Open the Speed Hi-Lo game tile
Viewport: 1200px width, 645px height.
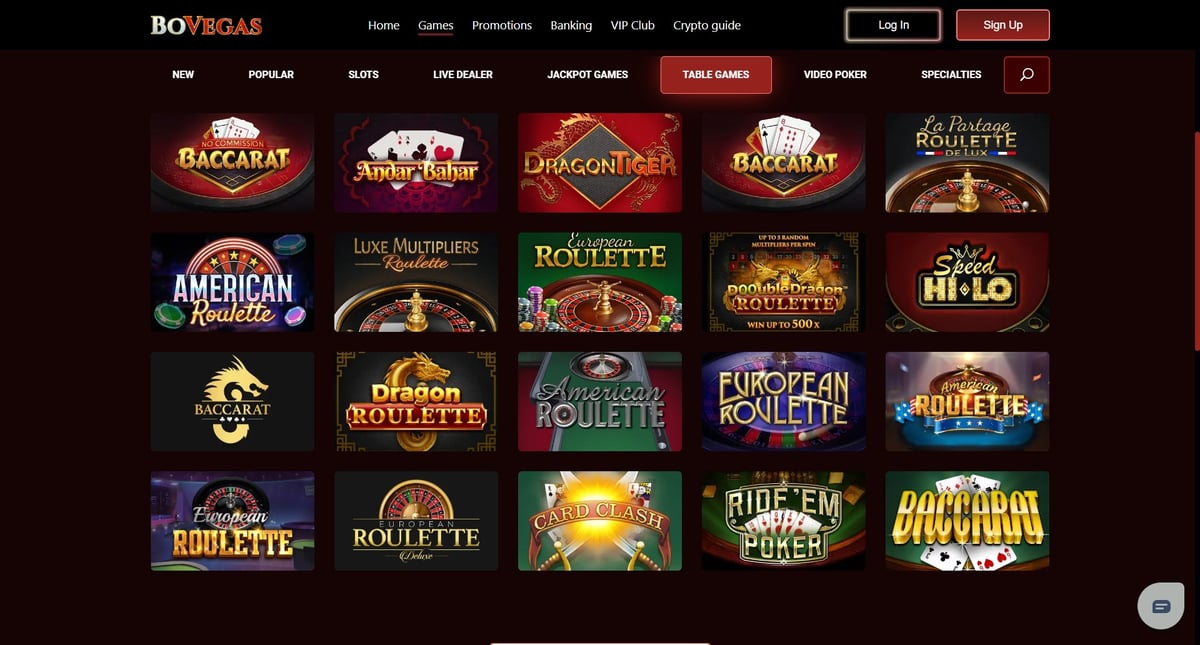pyautogui.click(x=967, y=282)
